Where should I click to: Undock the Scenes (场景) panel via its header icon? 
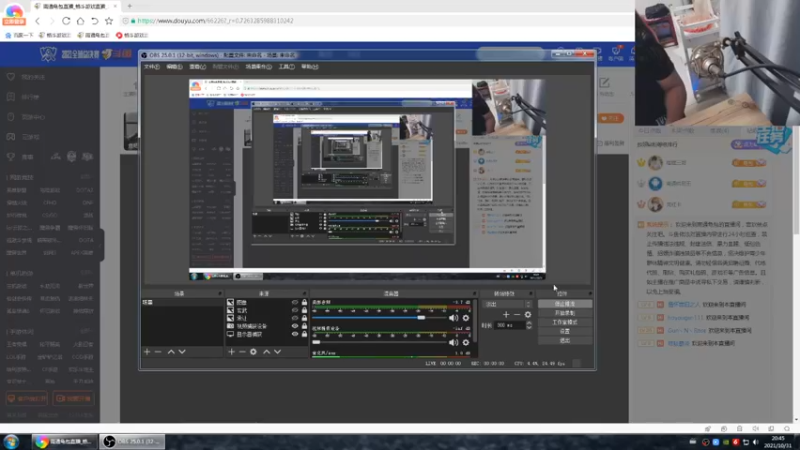click(220, 294)
